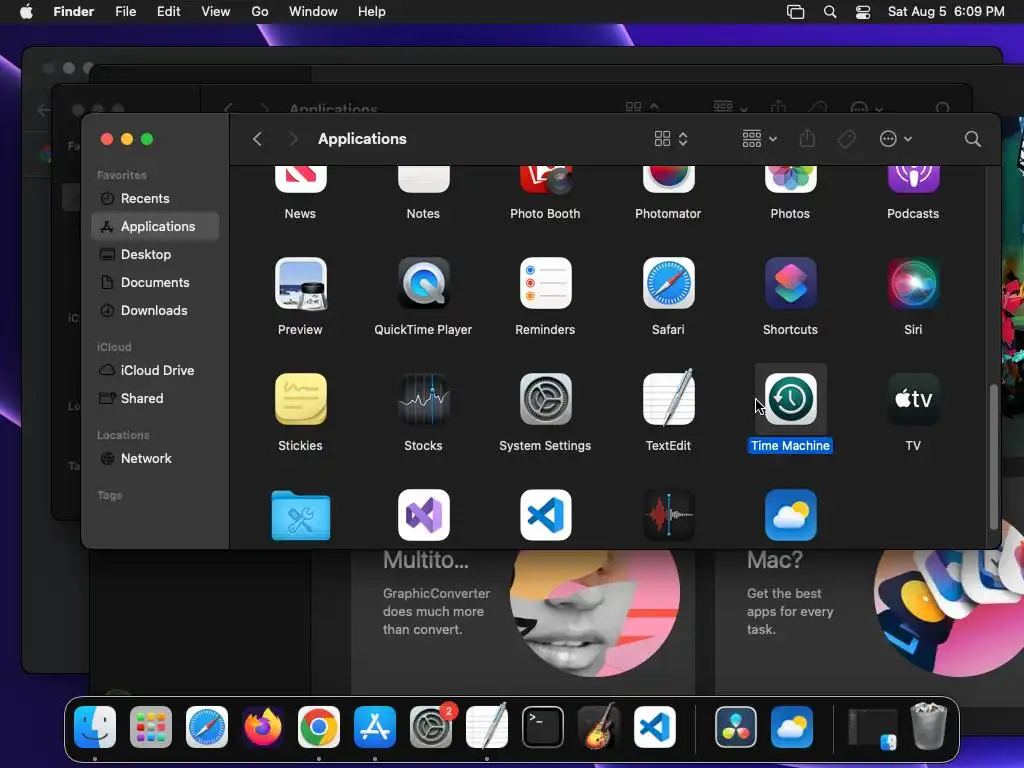Open GarageBand from the Dock
1024x768 pixels.
coord(599,727)
